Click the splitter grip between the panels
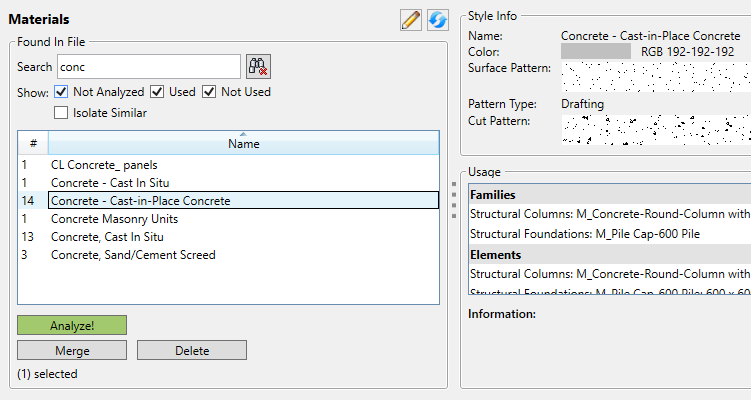This screenshot has height=400, width=751. 454,200
